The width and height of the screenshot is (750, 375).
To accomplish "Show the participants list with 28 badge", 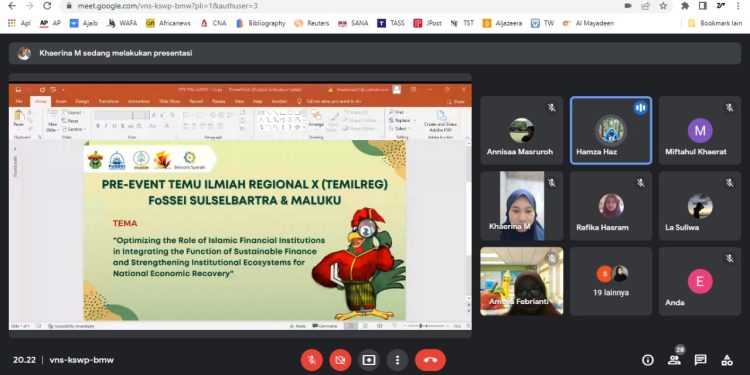I will (x=675, y=360).
